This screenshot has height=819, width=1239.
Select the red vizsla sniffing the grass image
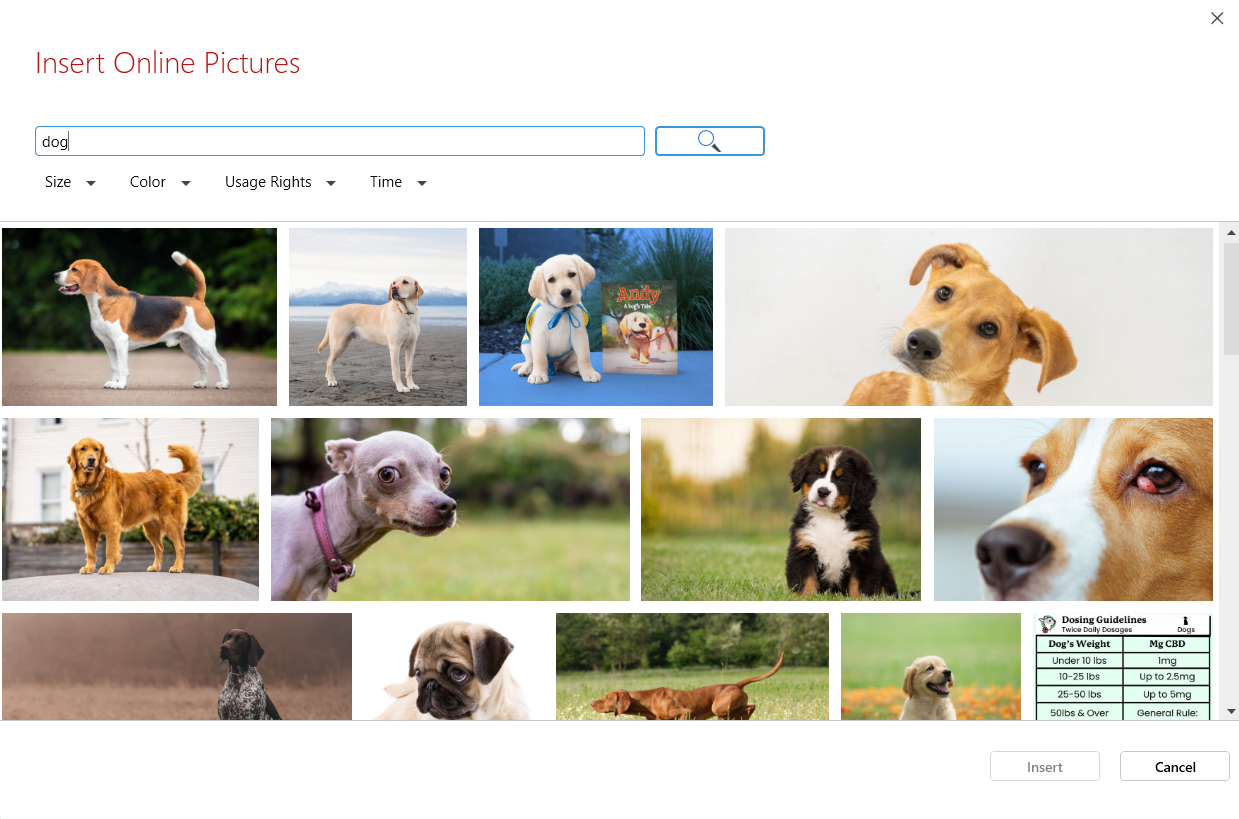click(x=692, y=666)
